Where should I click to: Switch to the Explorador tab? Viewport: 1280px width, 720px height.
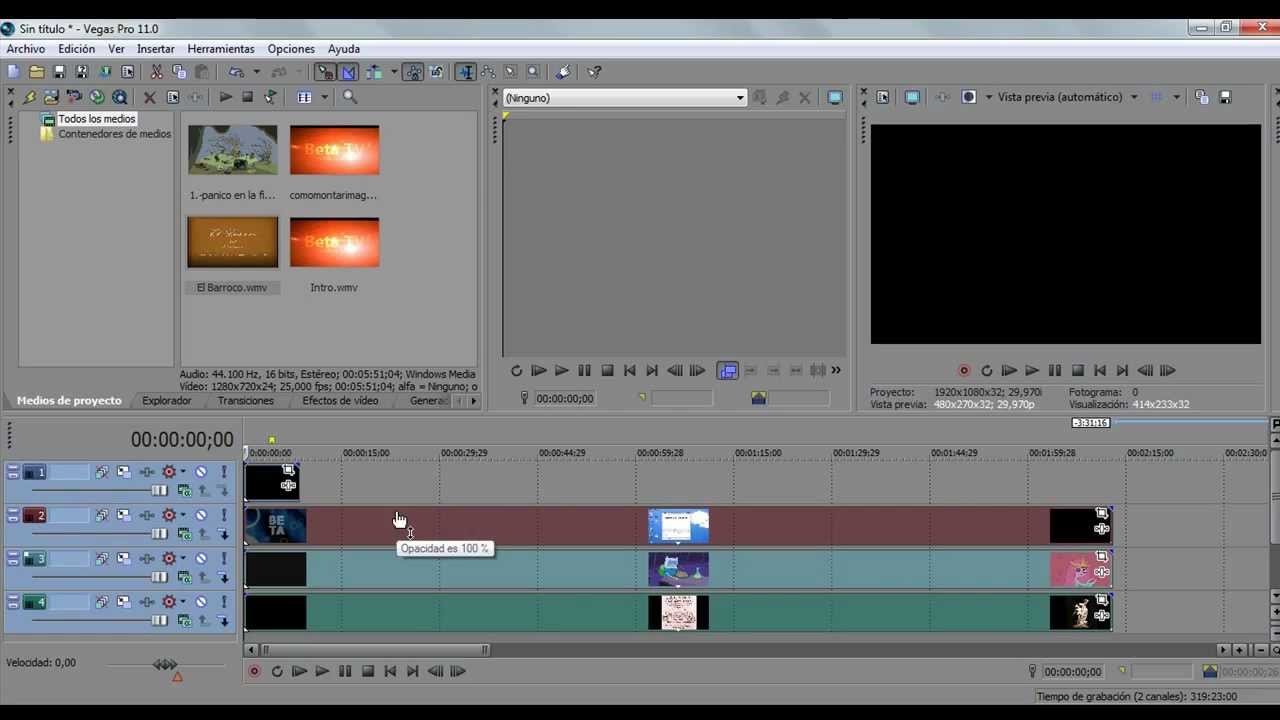tap(167, 401)
